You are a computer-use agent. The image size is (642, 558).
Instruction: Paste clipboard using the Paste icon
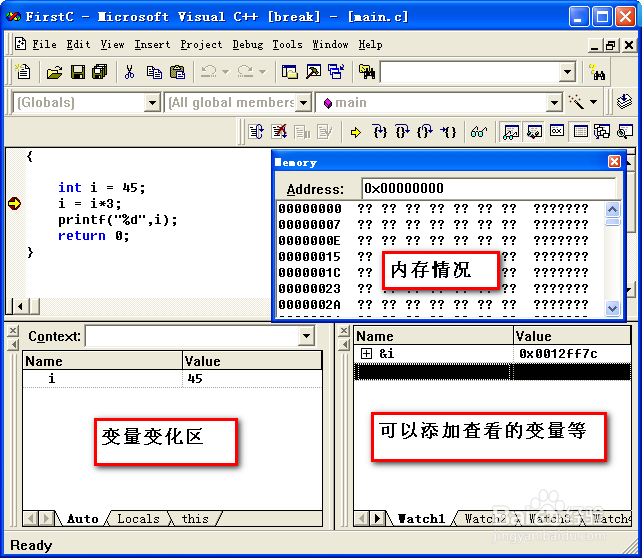pyautogui.click(x=177, y=72)
